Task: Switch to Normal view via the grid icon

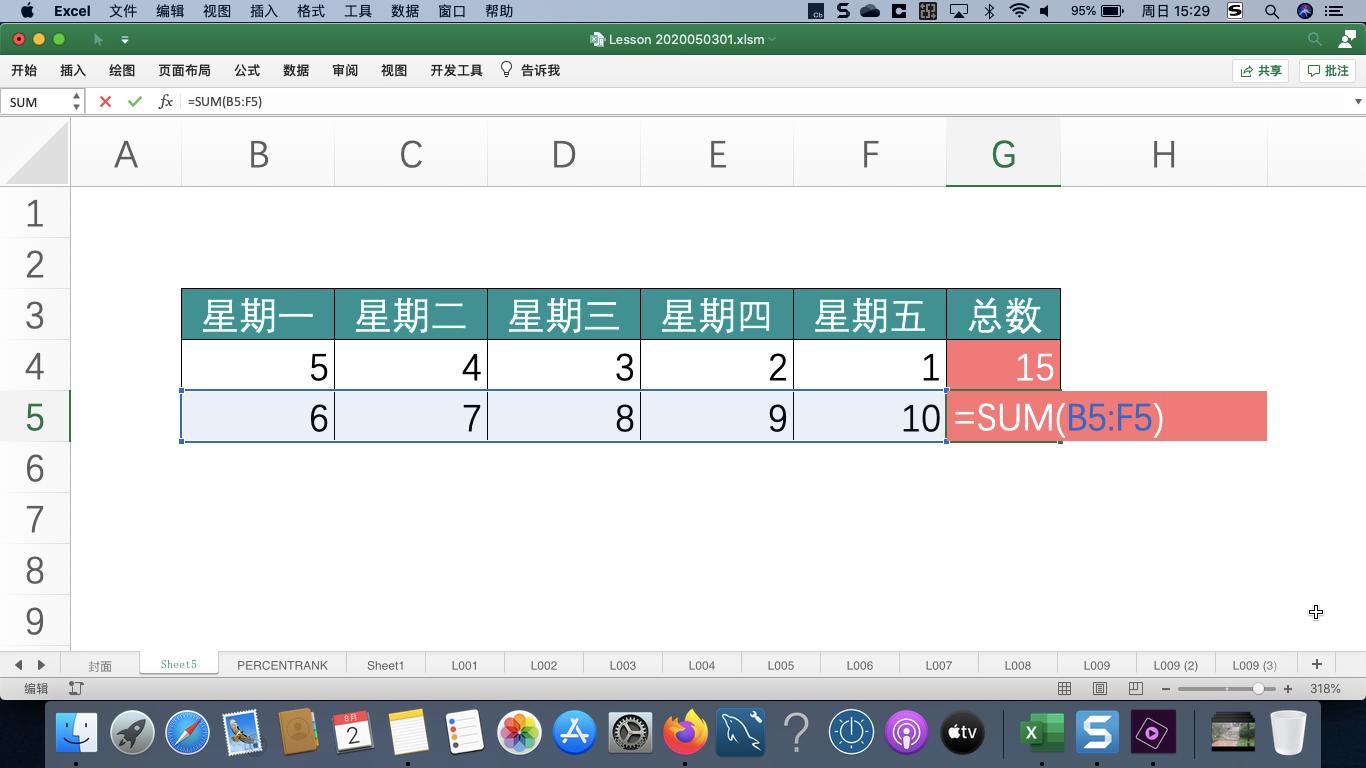Action: pos(1064,688)
